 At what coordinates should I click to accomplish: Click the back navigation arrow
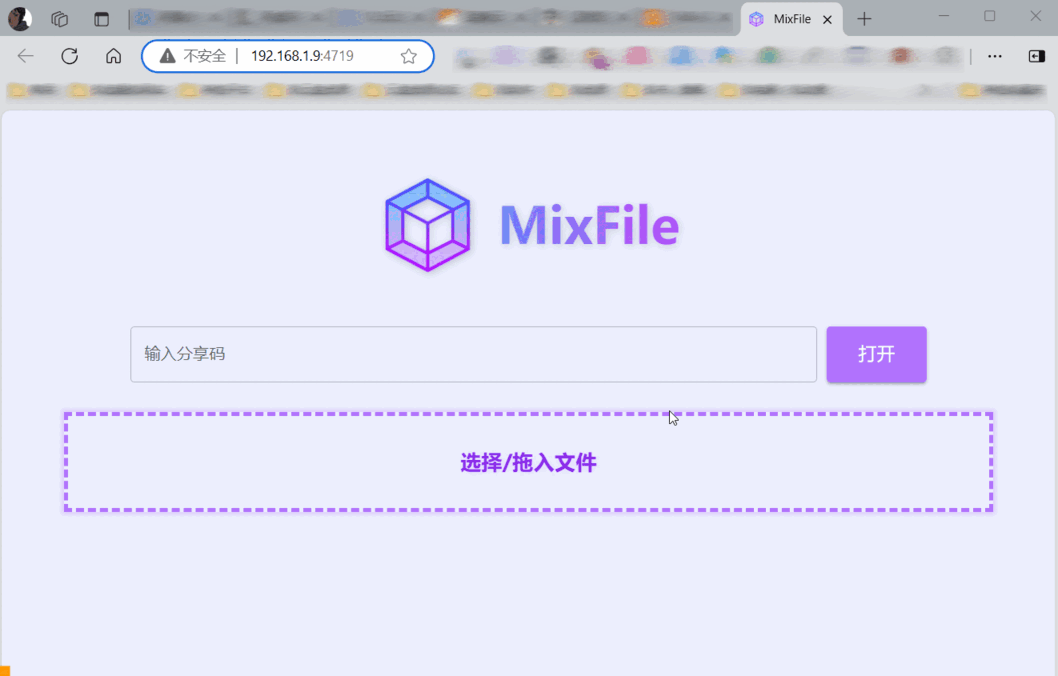point(25,56)
